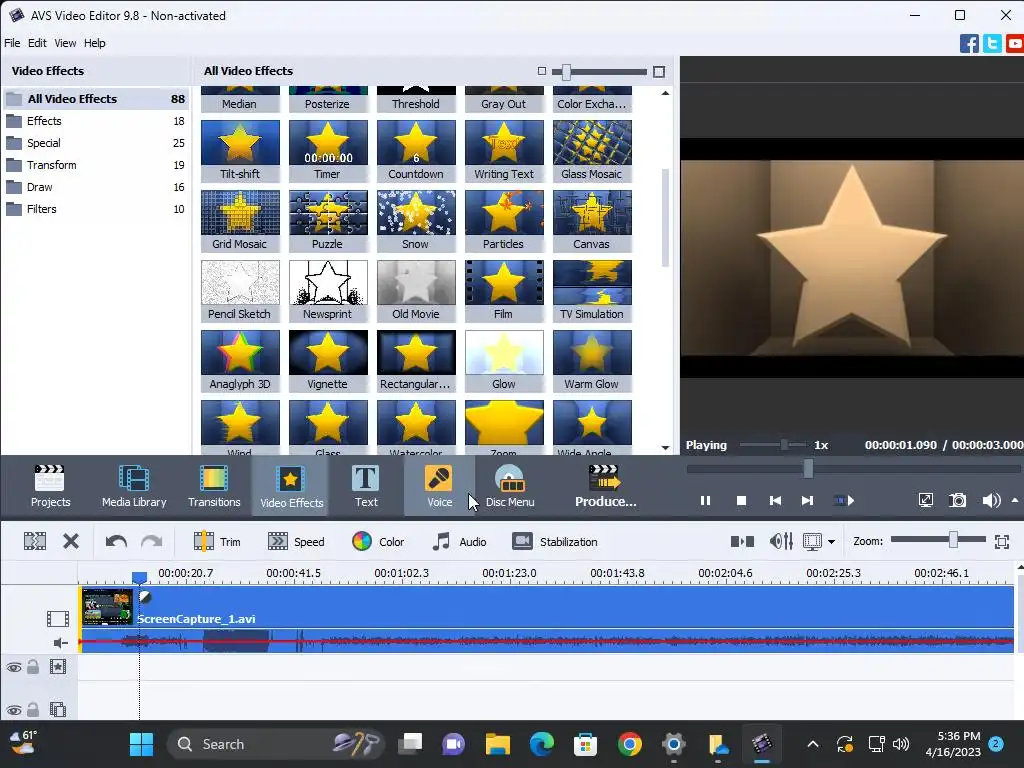Viewport: 1024px width, 768px height.
Task: Switch preview to full screen
Action: tap(925, 501)
